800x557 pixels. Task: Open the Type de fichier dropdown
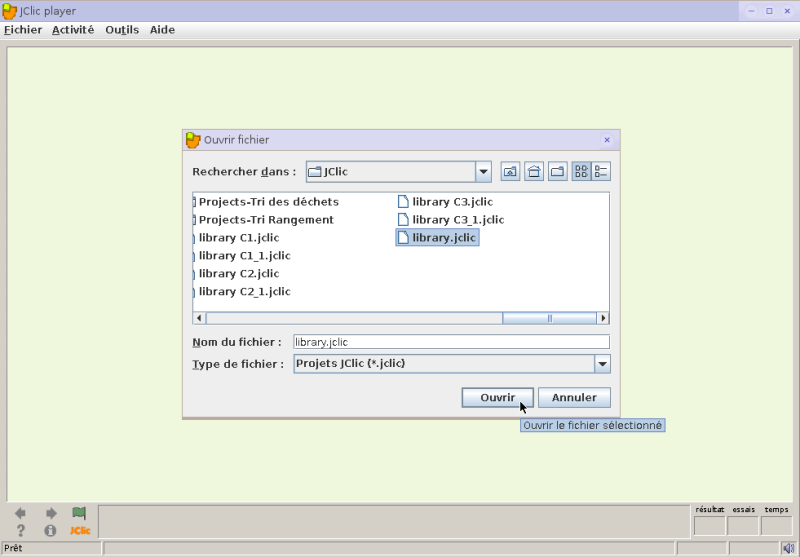(x=603, y=364)
